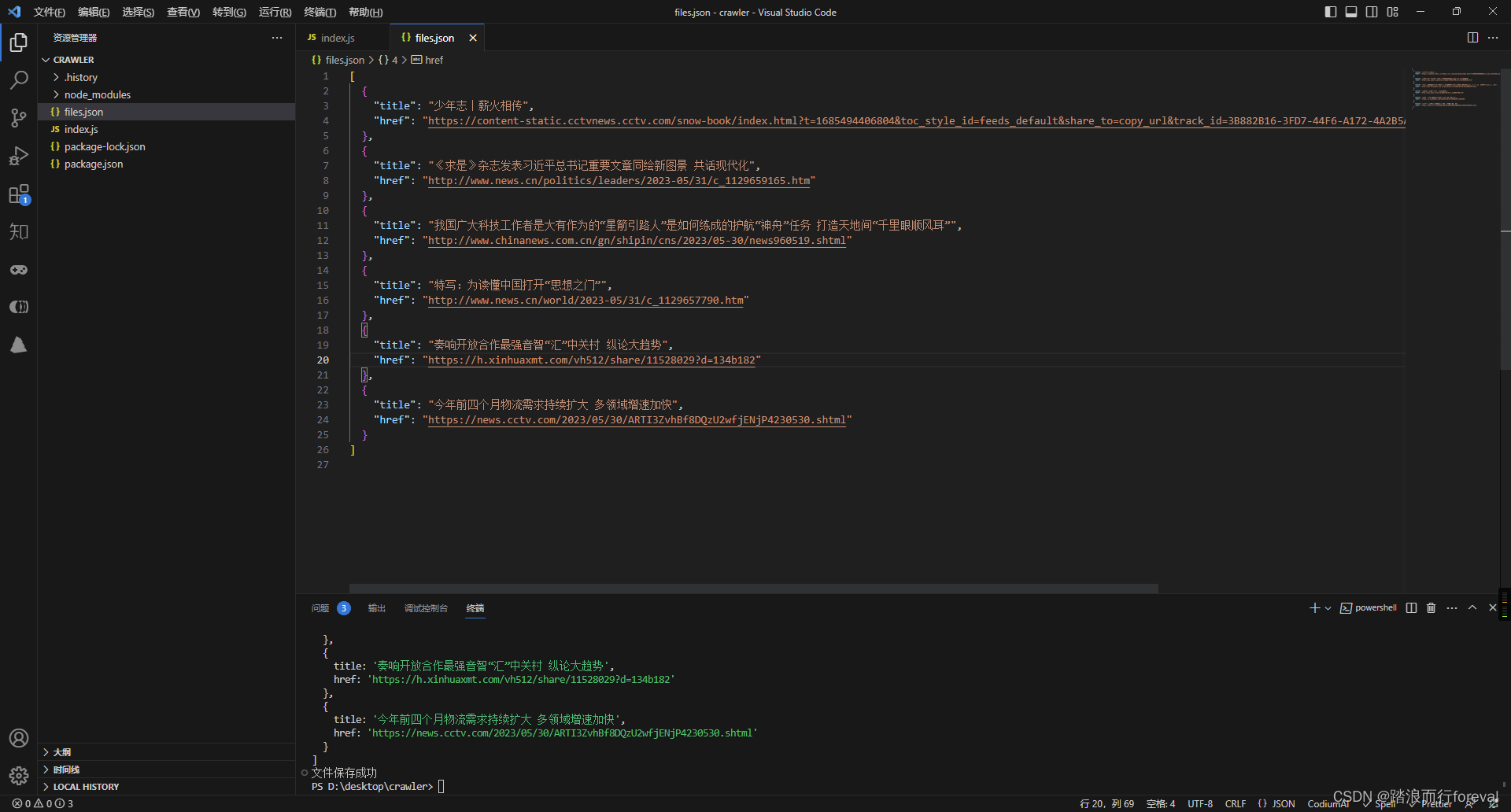Screen dimensions: 1511x812
Task: Expand the .history folder
Action: click(166, 77)
